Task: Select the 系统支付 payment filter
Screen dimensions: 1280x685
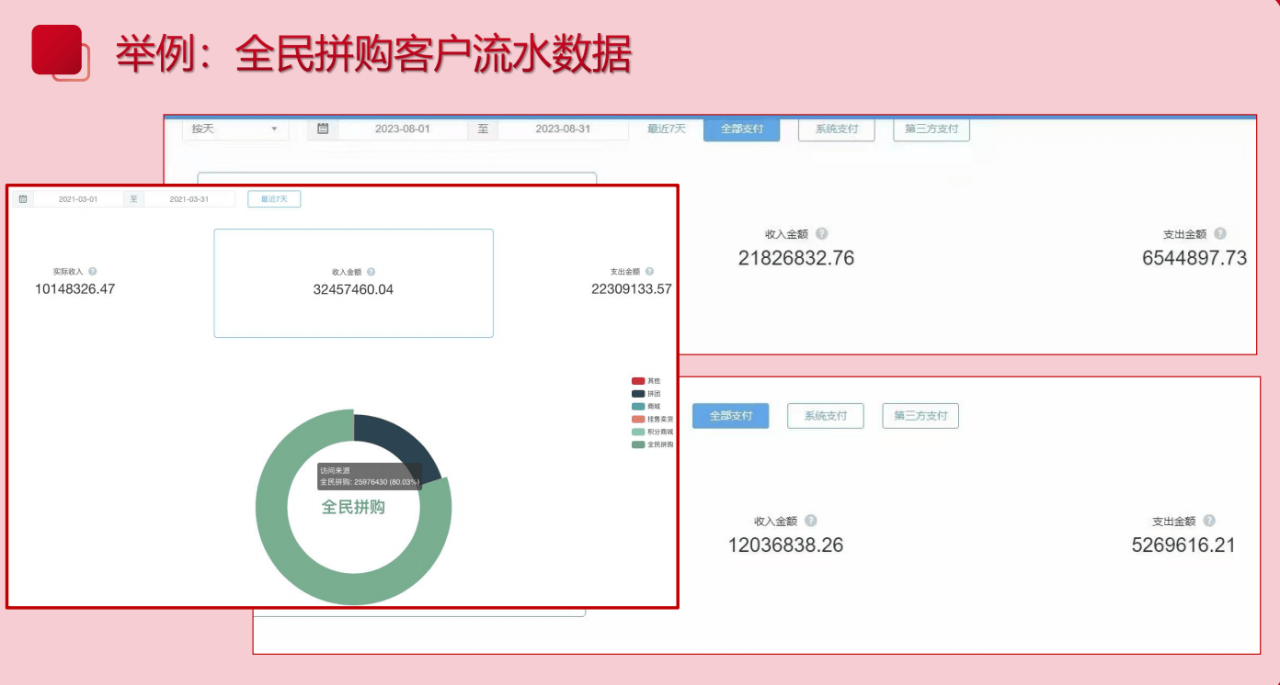Action: 836,129
